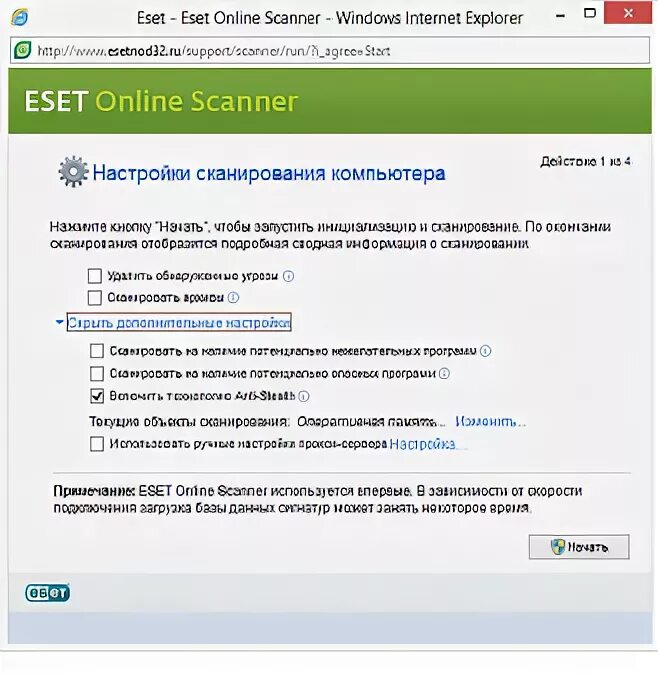Maximize the Internet Explorer window
This screenshot has height=676, width=658.
589,13
